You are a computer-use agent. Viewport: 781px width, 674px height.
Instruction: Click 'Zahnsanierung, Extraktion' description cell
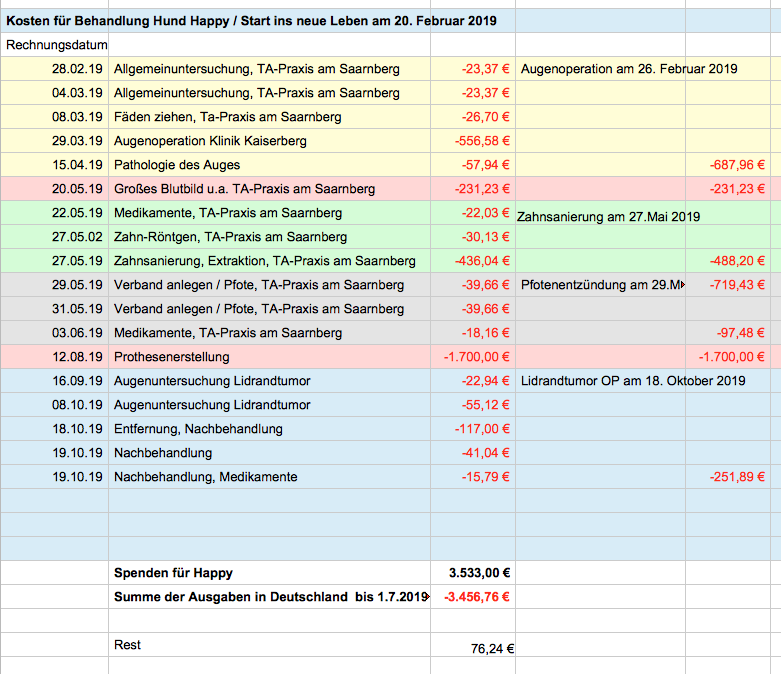click(x=269, y=261)
